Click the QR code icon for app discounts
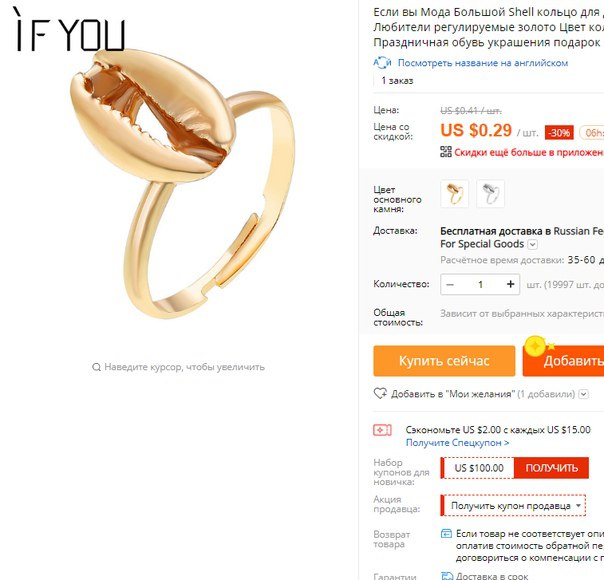The width and height of the screenshot is (604, 580). (x=446, y=152)
